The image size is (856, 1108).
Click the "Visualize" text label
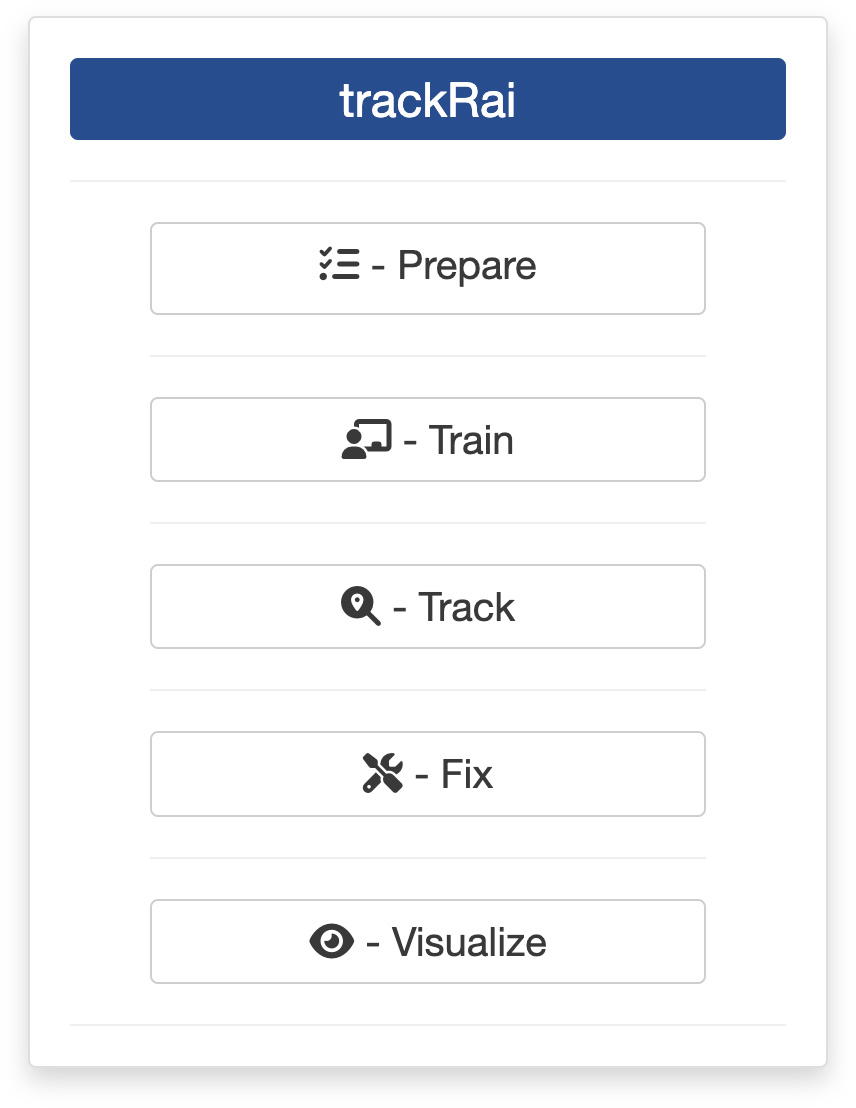(469, 942)
